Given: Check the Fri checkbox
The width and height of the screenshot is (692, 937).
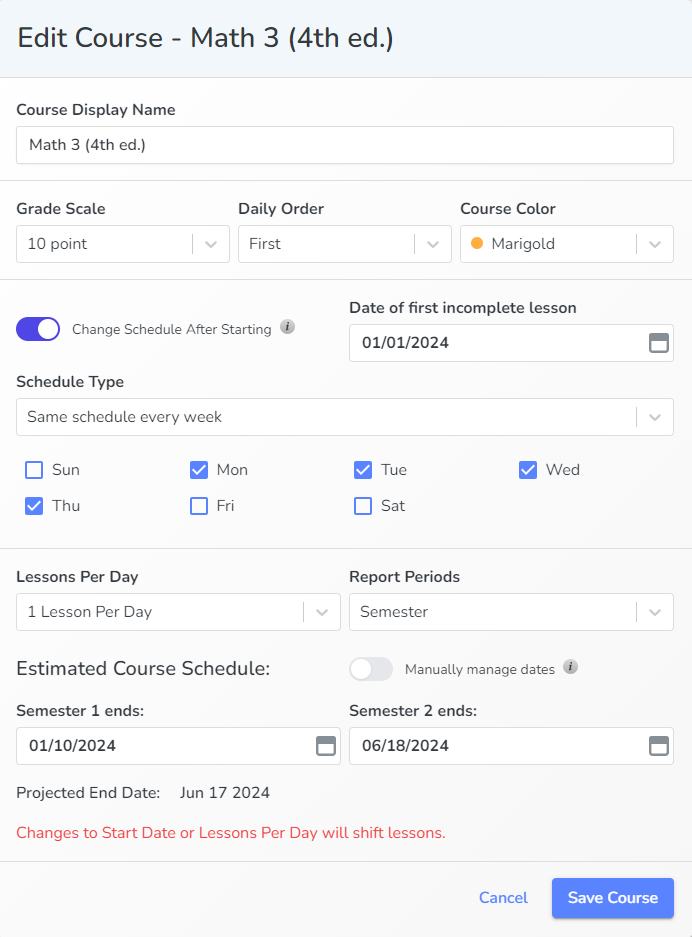Looking at the screenshot, I should click(x=199, y=506).
